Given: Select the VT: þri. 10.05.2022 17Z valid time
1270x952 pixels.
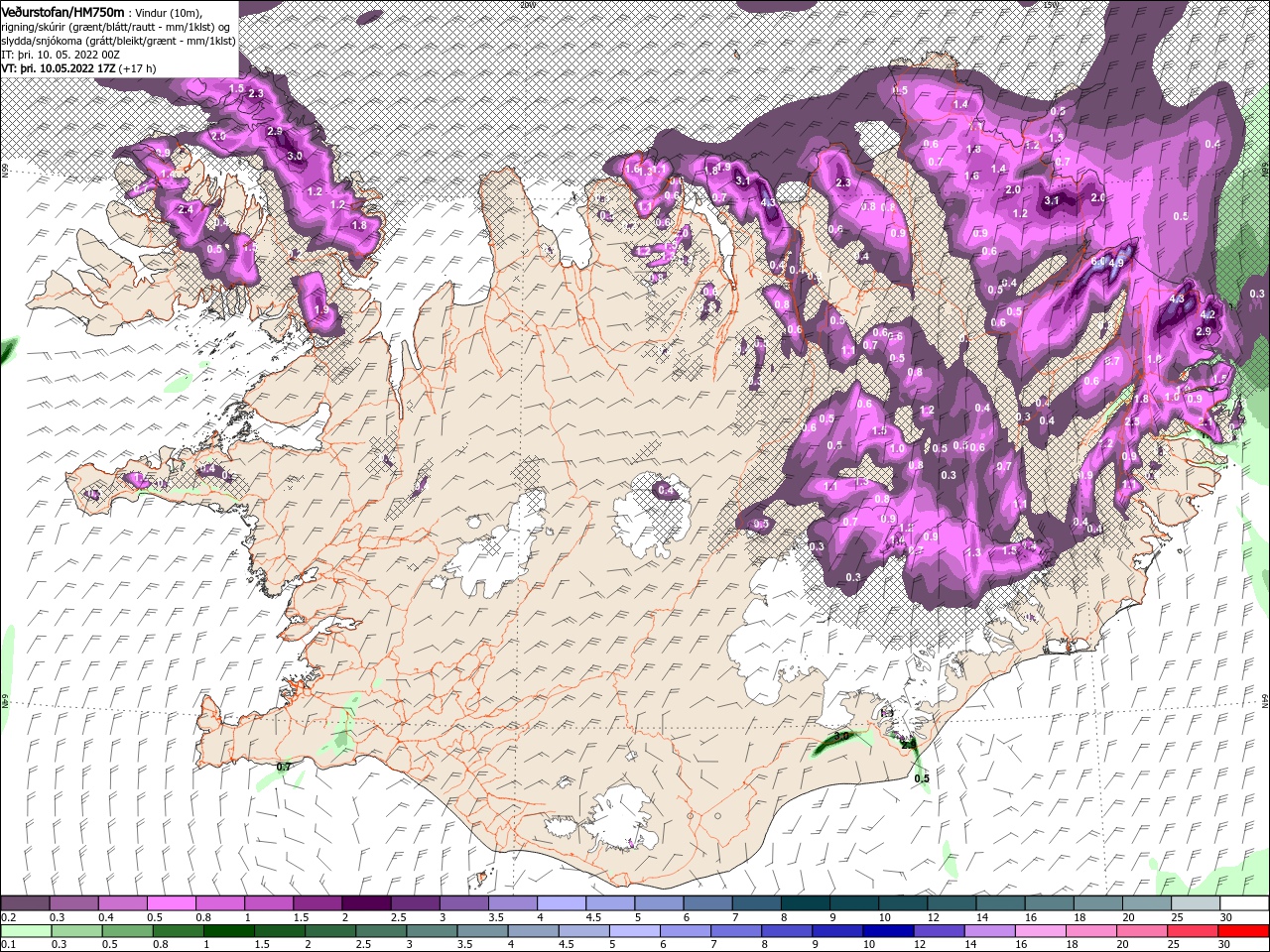Looking at the screenshot, I should 60,68.
